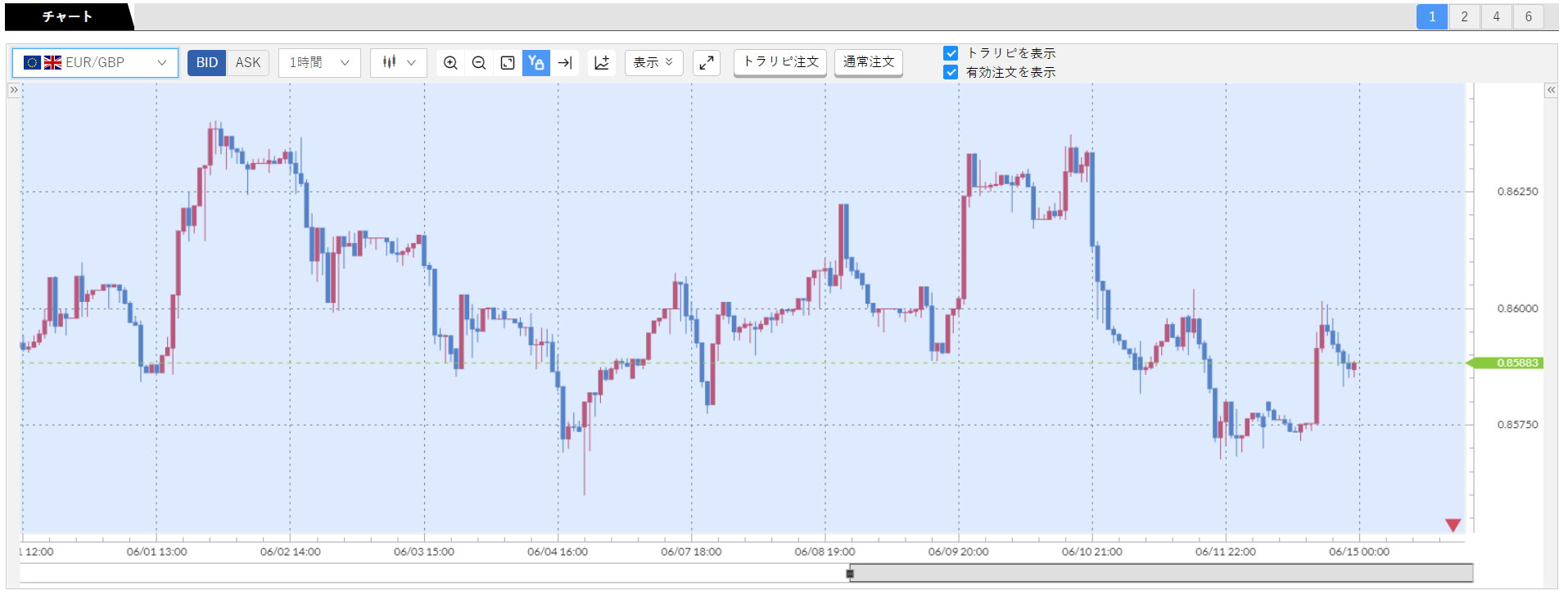Expand the 表示 display menu
This screenshot has width=1568, height=595.
click(x=653, y=63)
